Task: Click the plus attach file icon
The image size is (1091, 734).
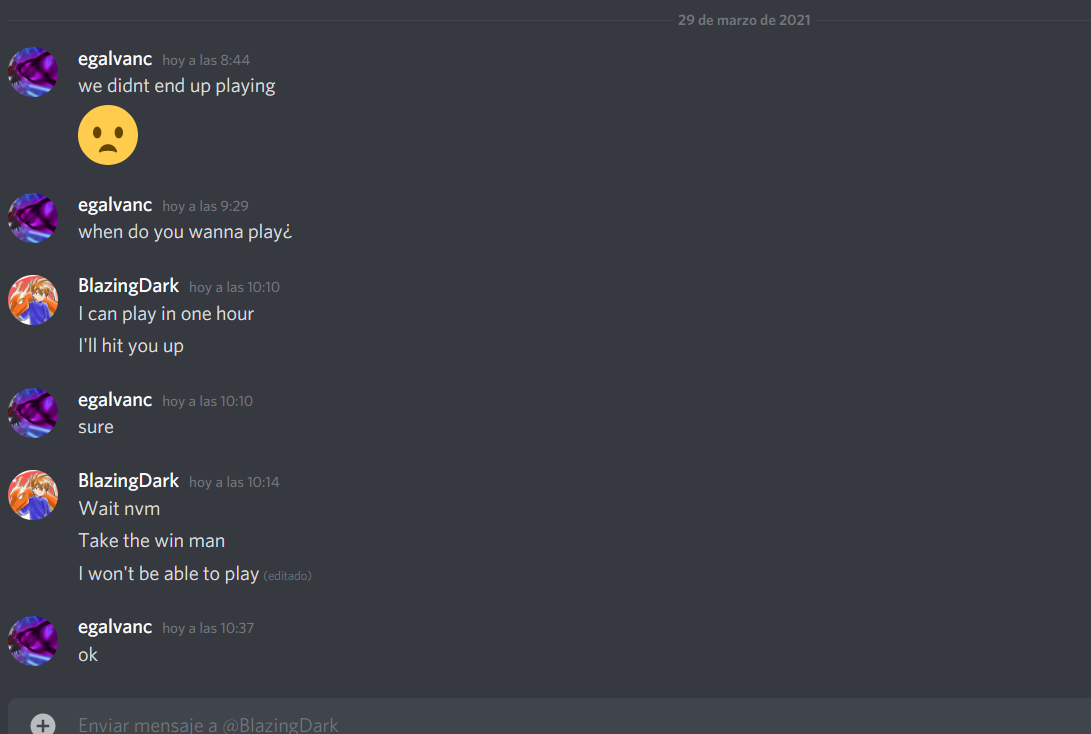Action: click(x=42, y=725)
